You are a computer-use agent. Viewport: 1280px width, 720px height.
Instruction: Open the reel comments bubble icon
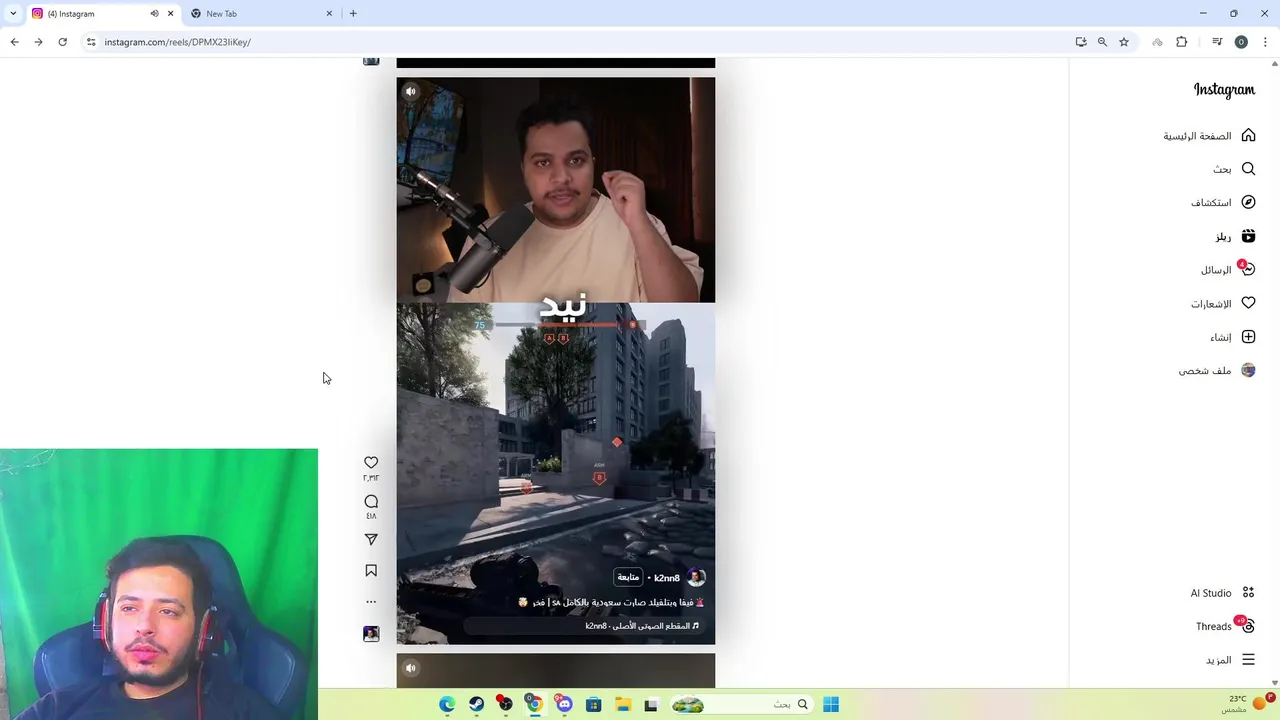pos(371,501)
